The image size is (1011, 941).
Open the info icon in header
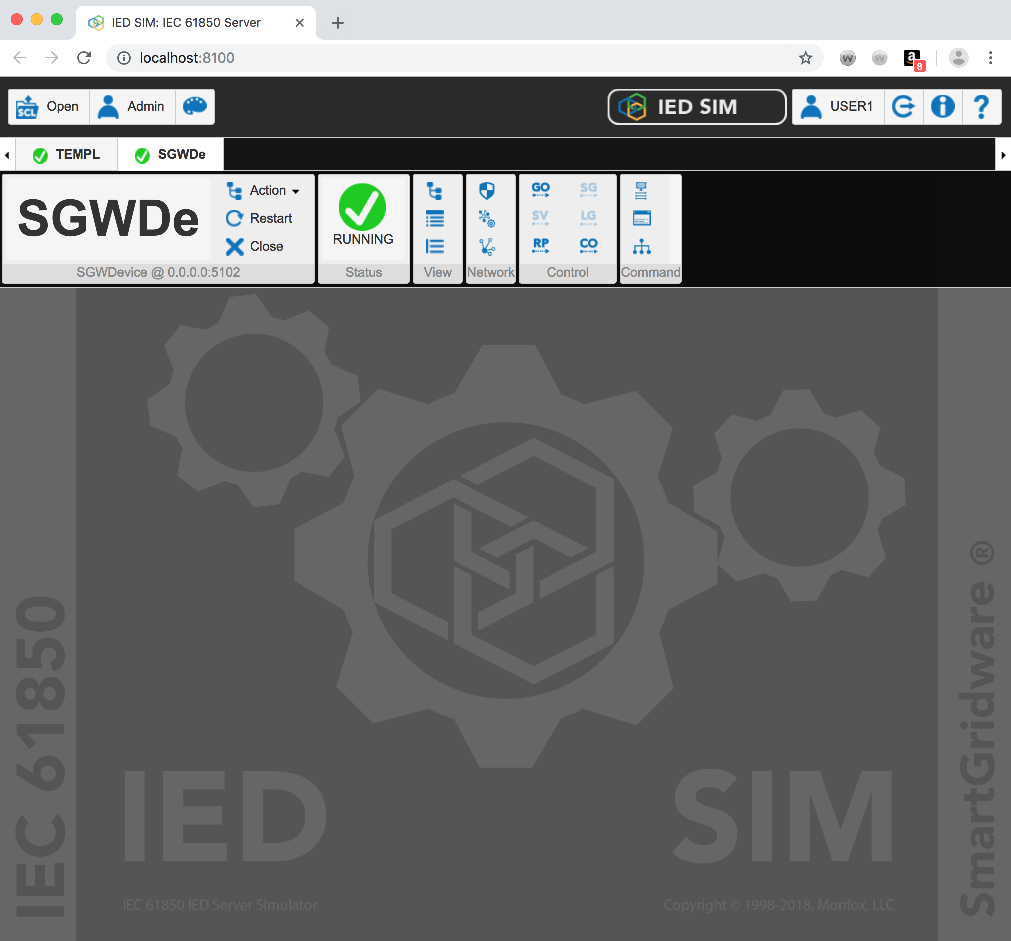click(x=943, y=107)
